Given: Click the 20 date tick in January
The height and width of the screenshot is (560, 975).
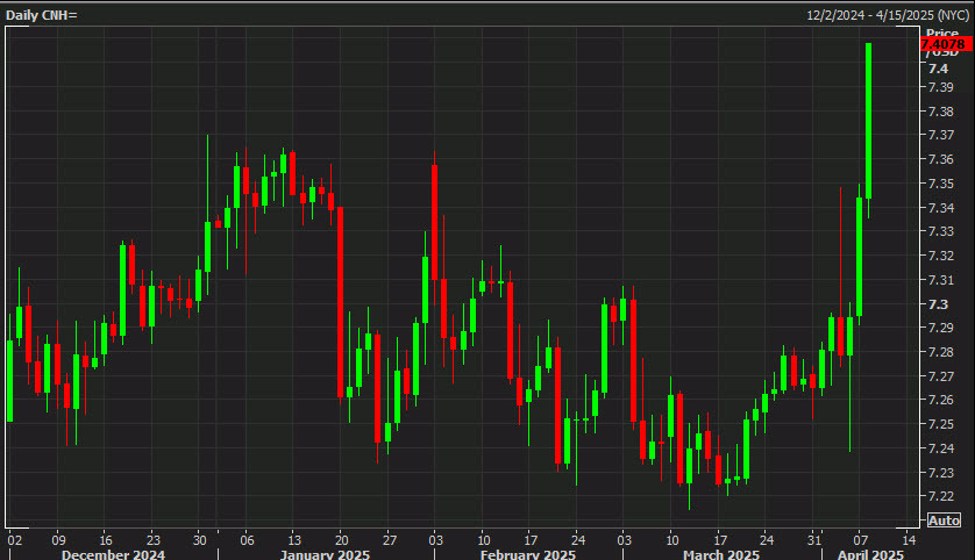Looking at the screenshot, I should (x=341, y=540).
